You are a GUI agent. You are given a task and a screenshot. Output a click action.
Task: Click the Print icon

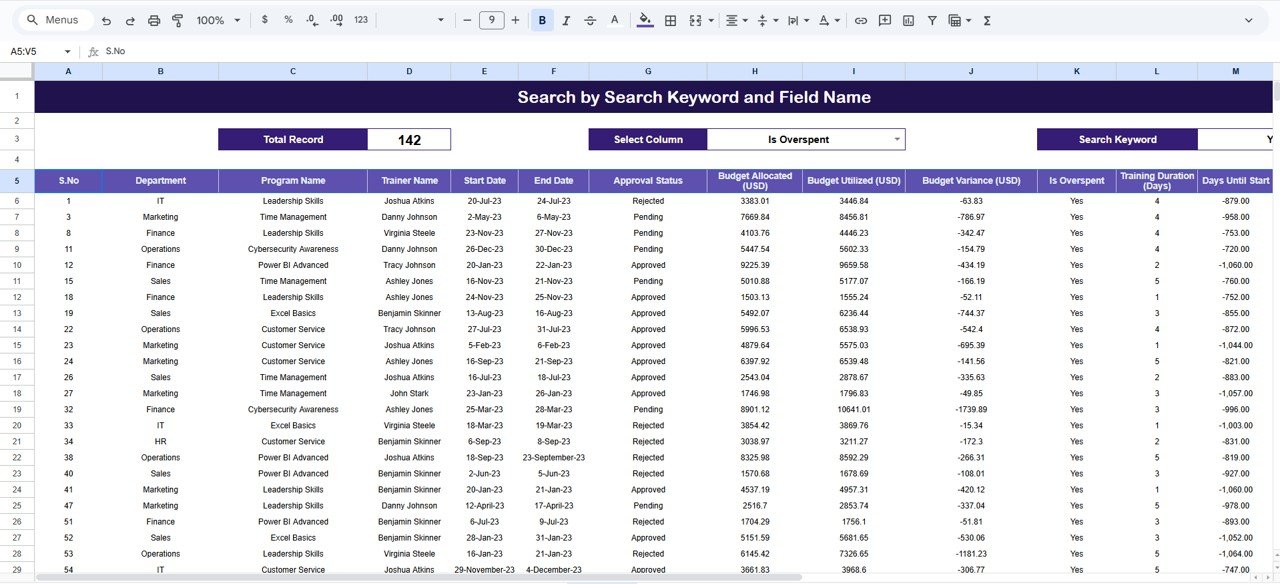[153, 19]
